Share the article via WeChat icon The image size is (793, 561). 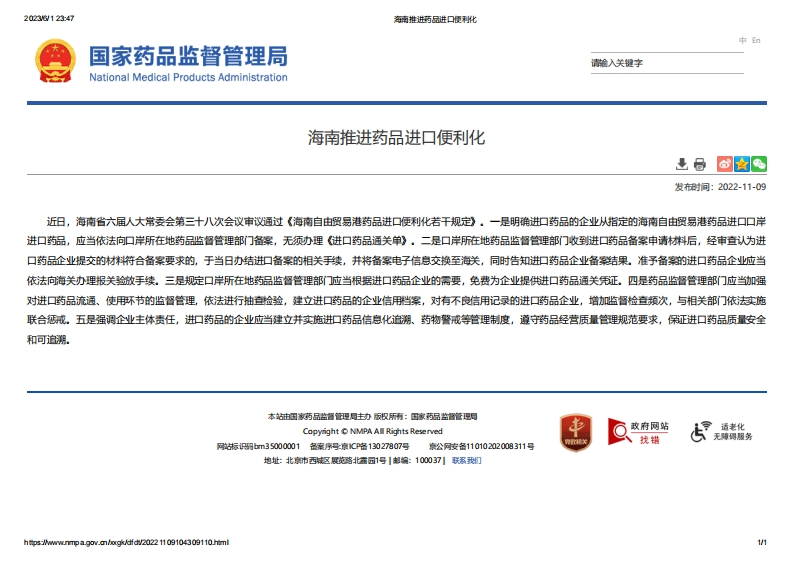pos(759,164)
